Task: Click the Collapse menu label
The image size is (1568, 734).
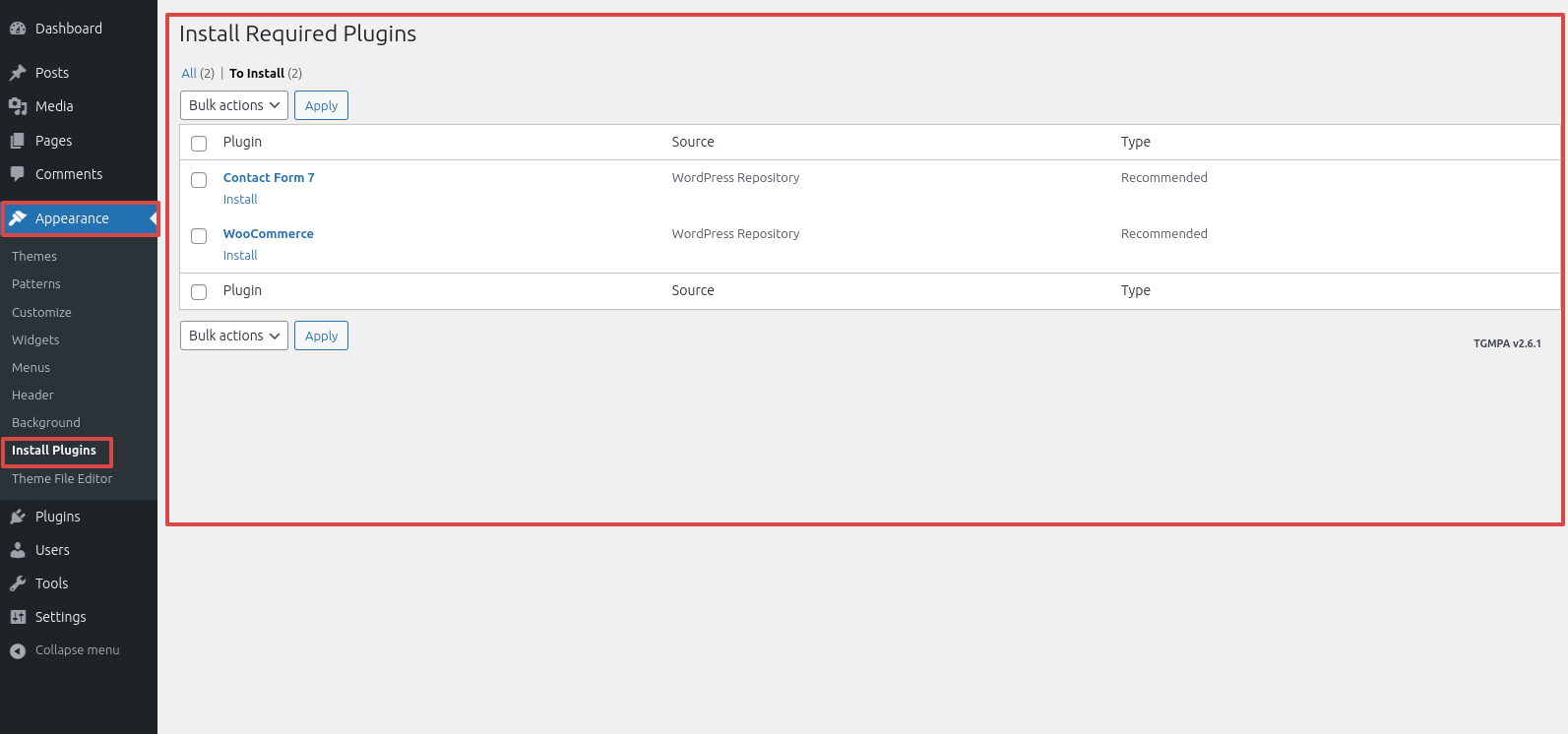Action: tap(78, 650)
